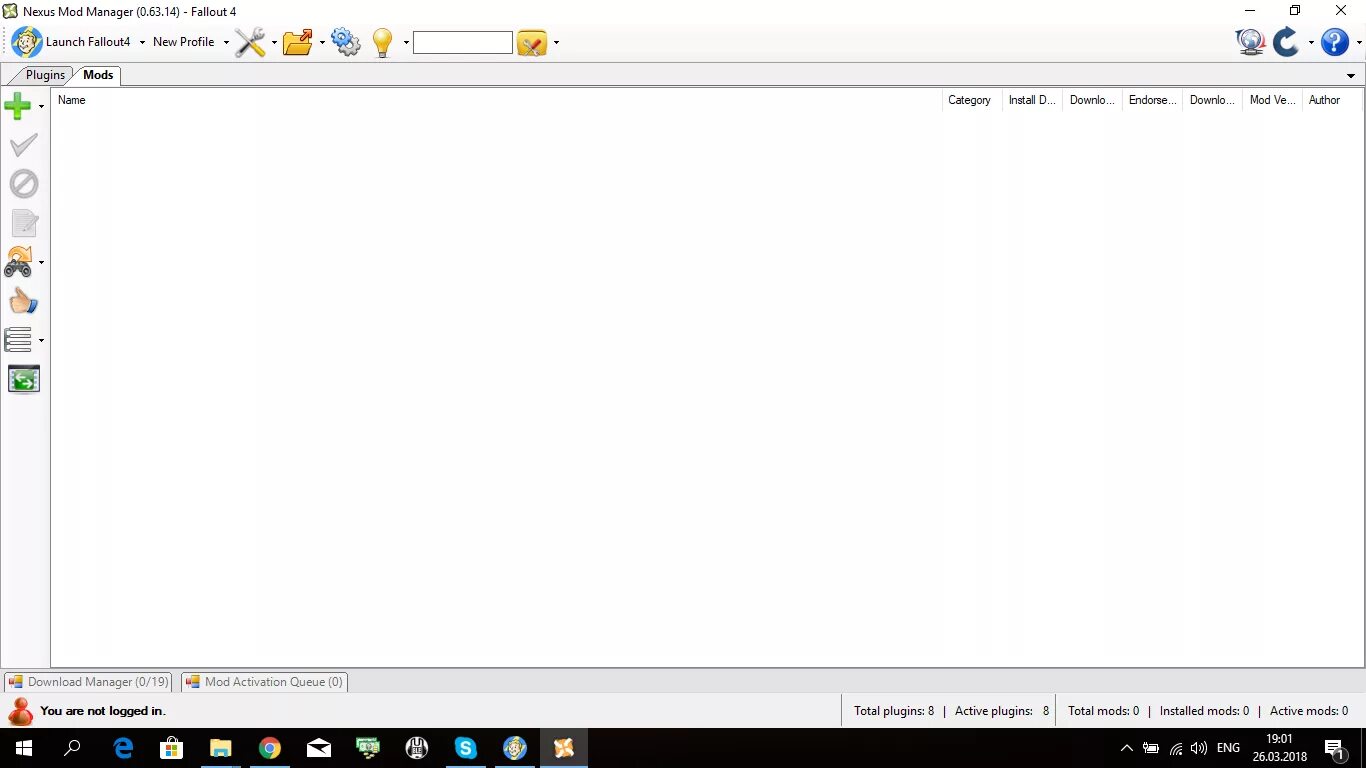Open Google Chrome from taskbar
Image resolution: width=1366 pixels, height=768 pixels.
point(270,748)
